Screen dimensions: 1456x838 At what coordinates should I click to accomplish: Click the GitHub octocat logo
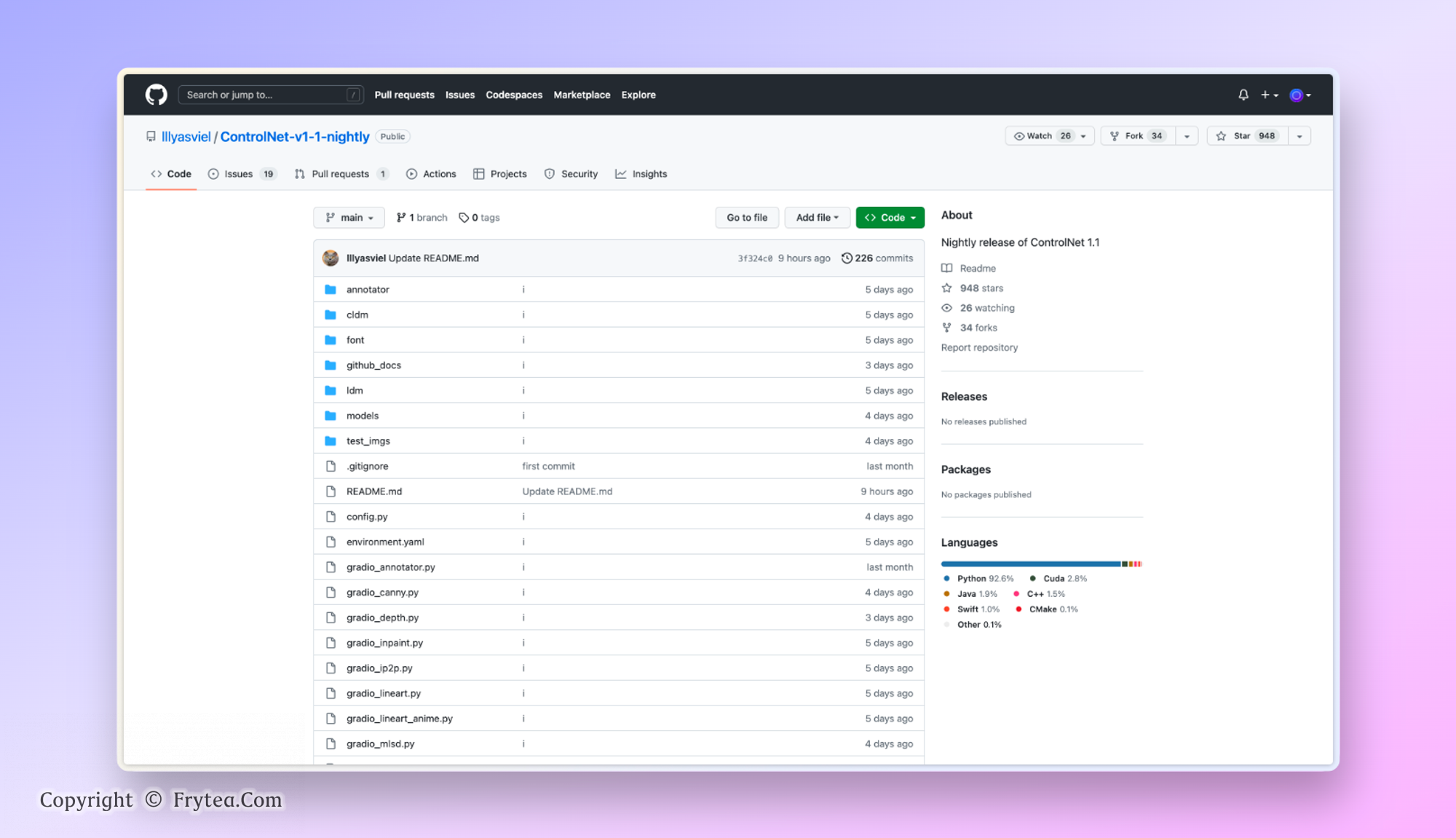[156, 95]
